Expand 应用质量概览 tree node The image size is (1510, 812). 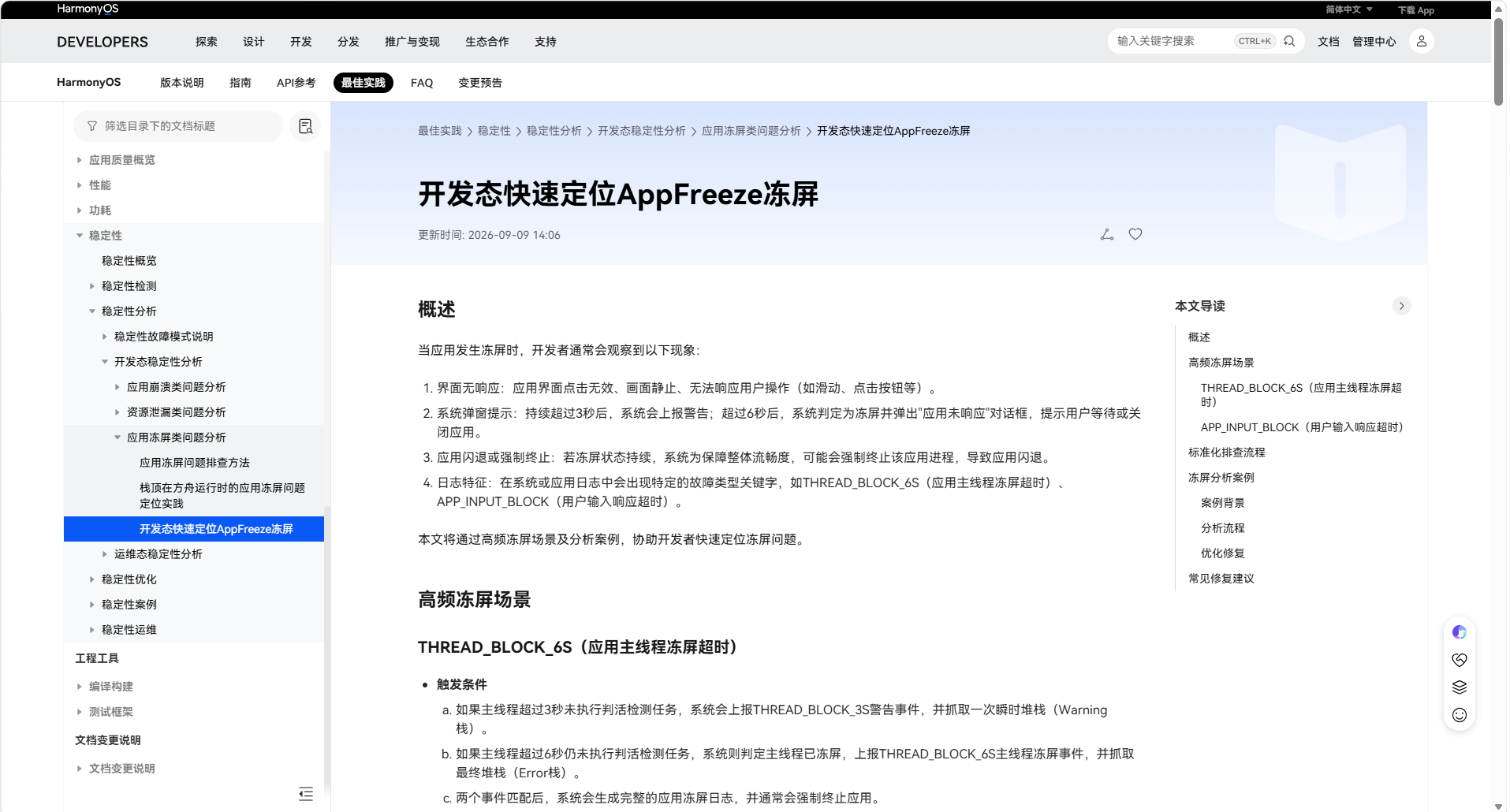79,160
